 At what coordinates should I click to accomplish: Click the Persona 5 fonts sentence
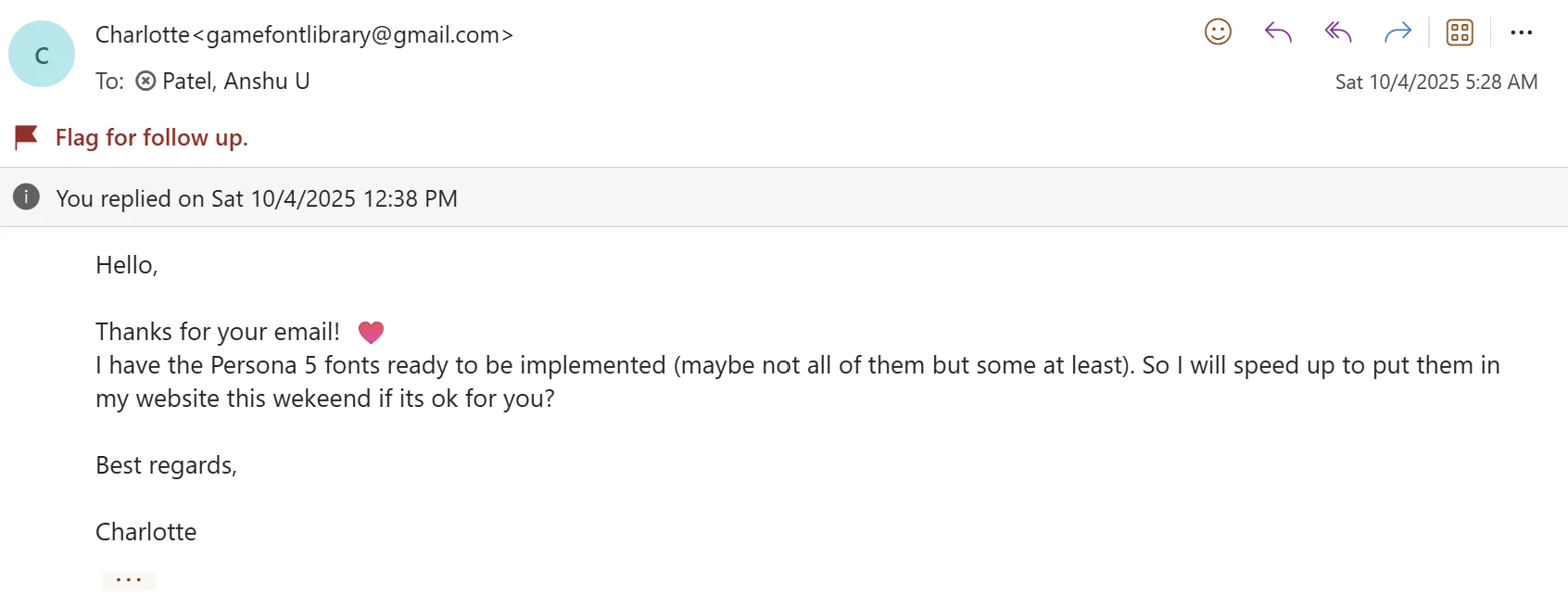[x=798, y=382]
